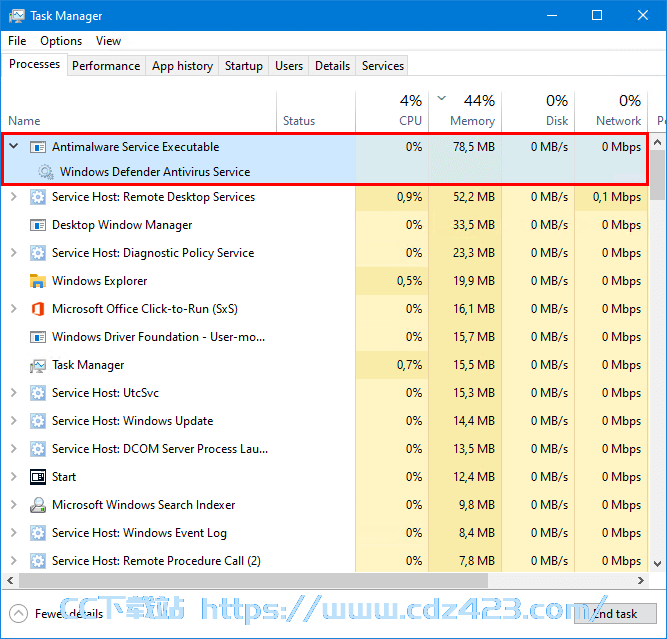Click the 78,5 MB memory value
This screenshot has width=667, height=639.
pyautogui.click(x=474, y=147)
